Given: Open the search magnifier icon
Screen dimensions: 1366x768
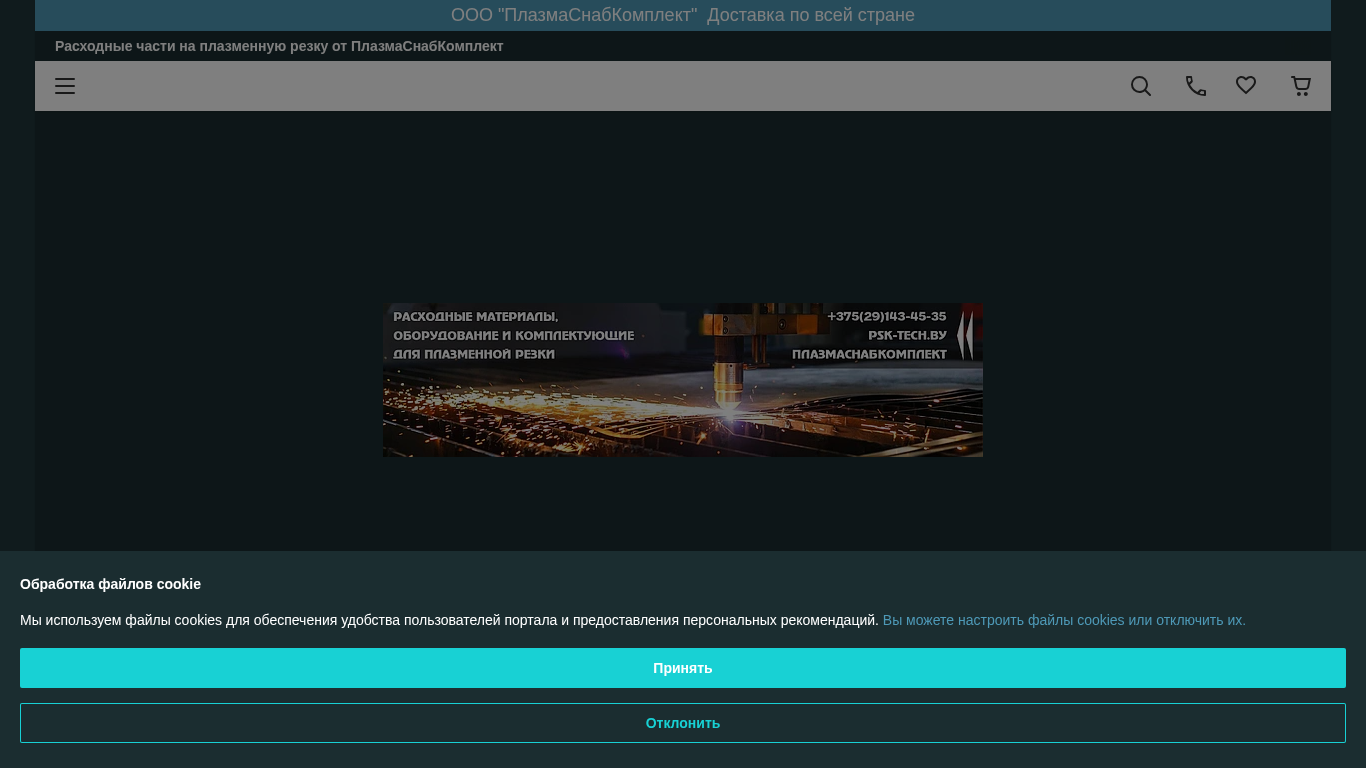Looking at the screenshot, I should tap(1141, 86).
